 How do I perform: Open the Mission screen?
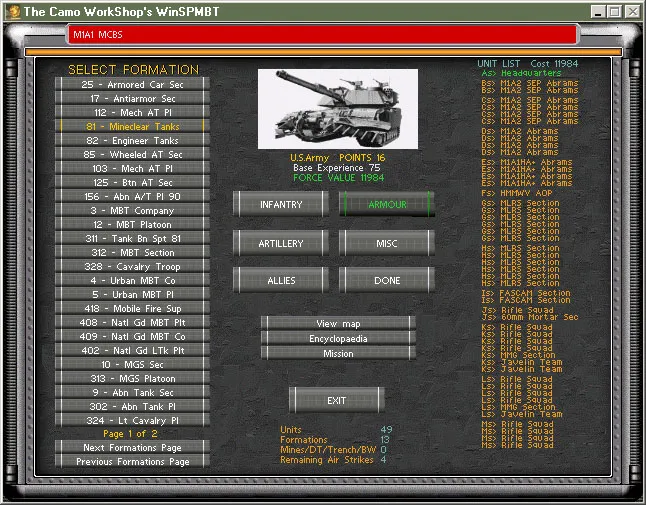tap(338, 353)
